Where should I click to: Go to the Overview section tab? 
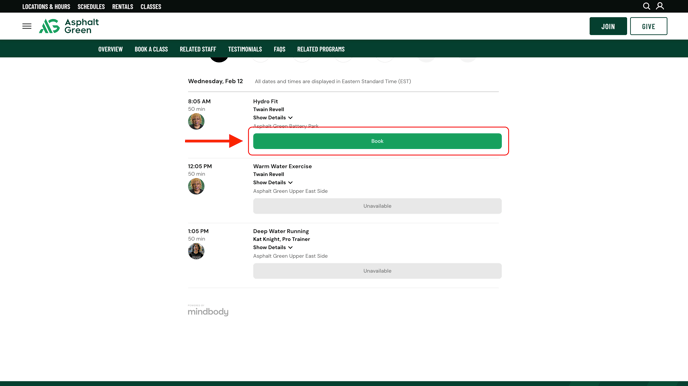[111, 49]
